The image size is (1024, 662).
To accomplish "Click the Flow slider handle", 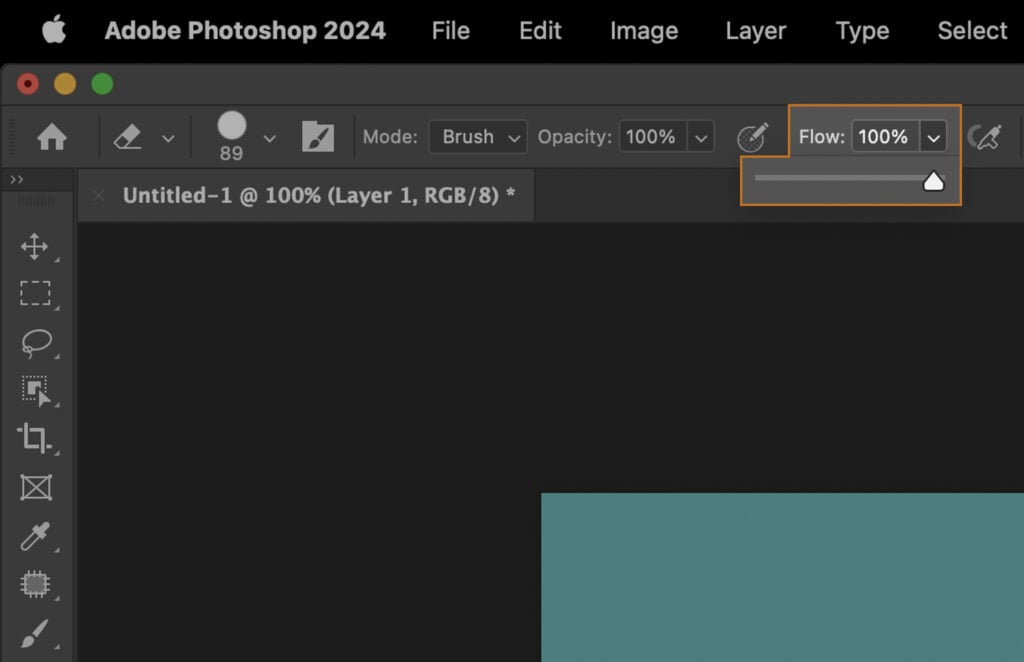I will pyautogui.click(x=934, y=181).
